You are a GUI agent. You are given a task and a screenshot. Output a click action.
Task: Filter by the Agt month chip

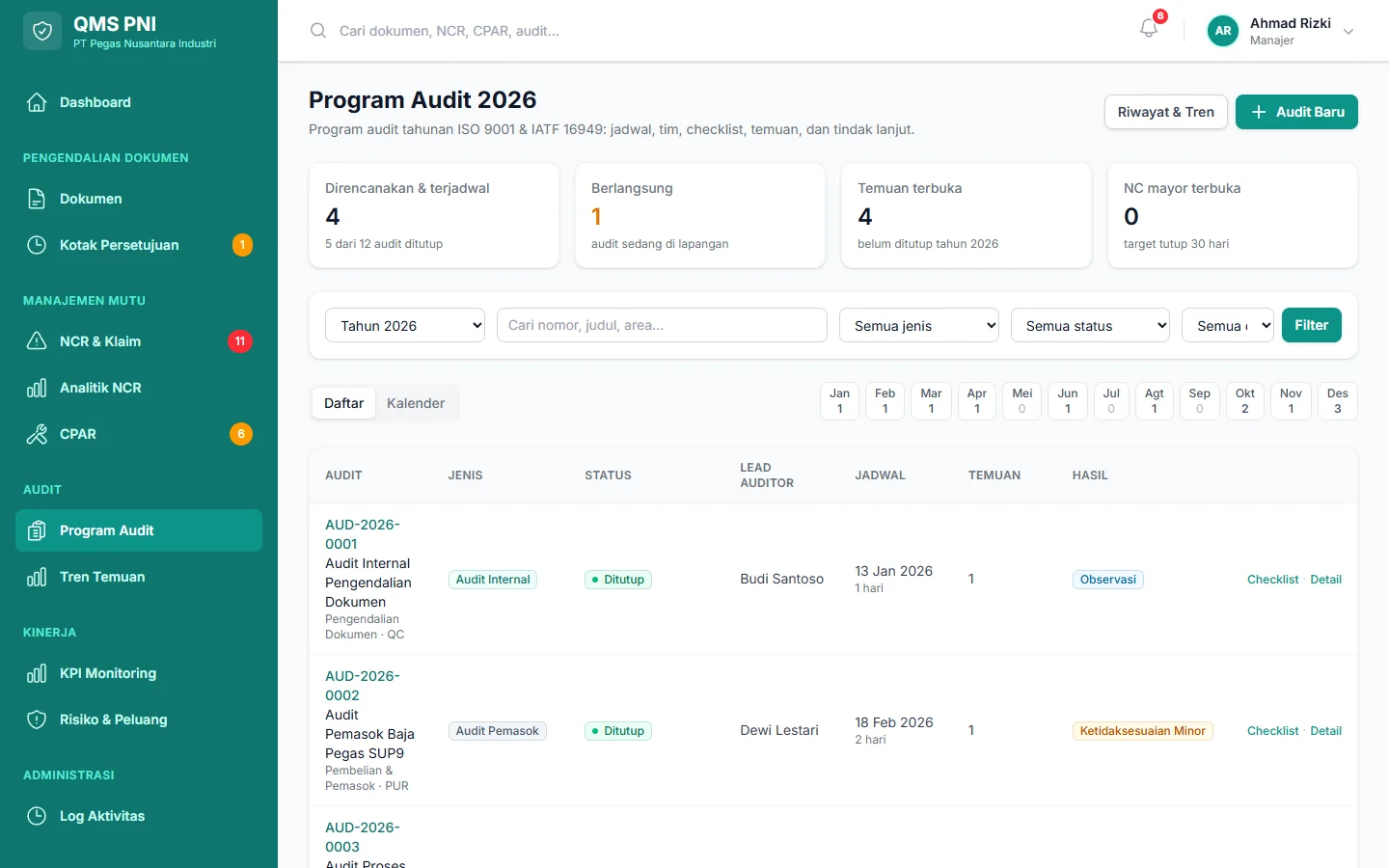click(1155, 401)
